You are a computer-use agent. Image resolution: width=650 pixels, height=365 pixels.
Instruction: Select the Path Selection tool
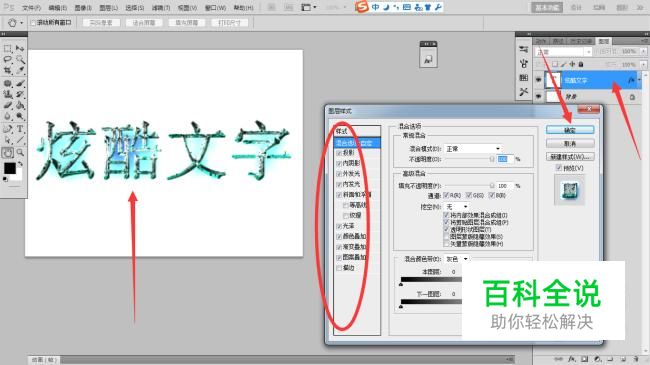coord(7,140)
